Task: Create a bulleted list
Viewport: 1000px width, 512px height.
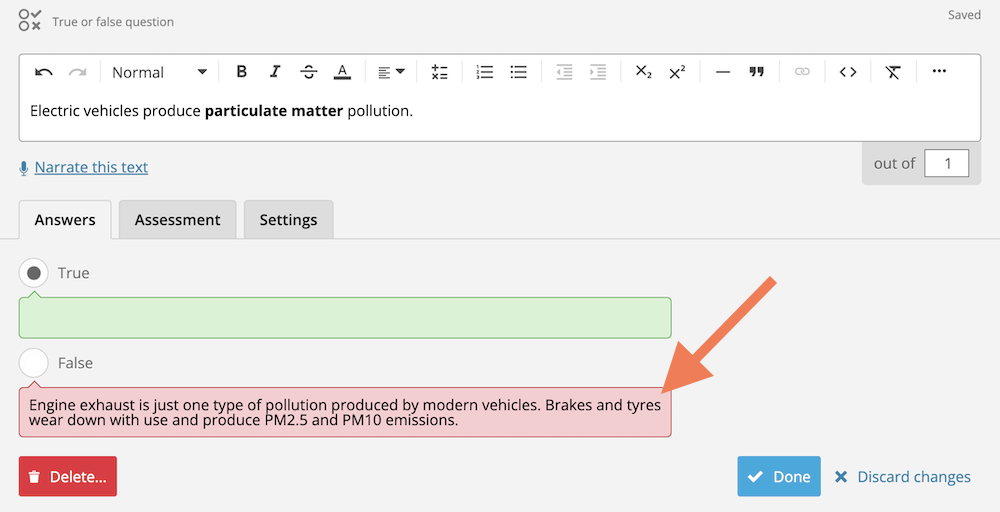Action: 518,72
